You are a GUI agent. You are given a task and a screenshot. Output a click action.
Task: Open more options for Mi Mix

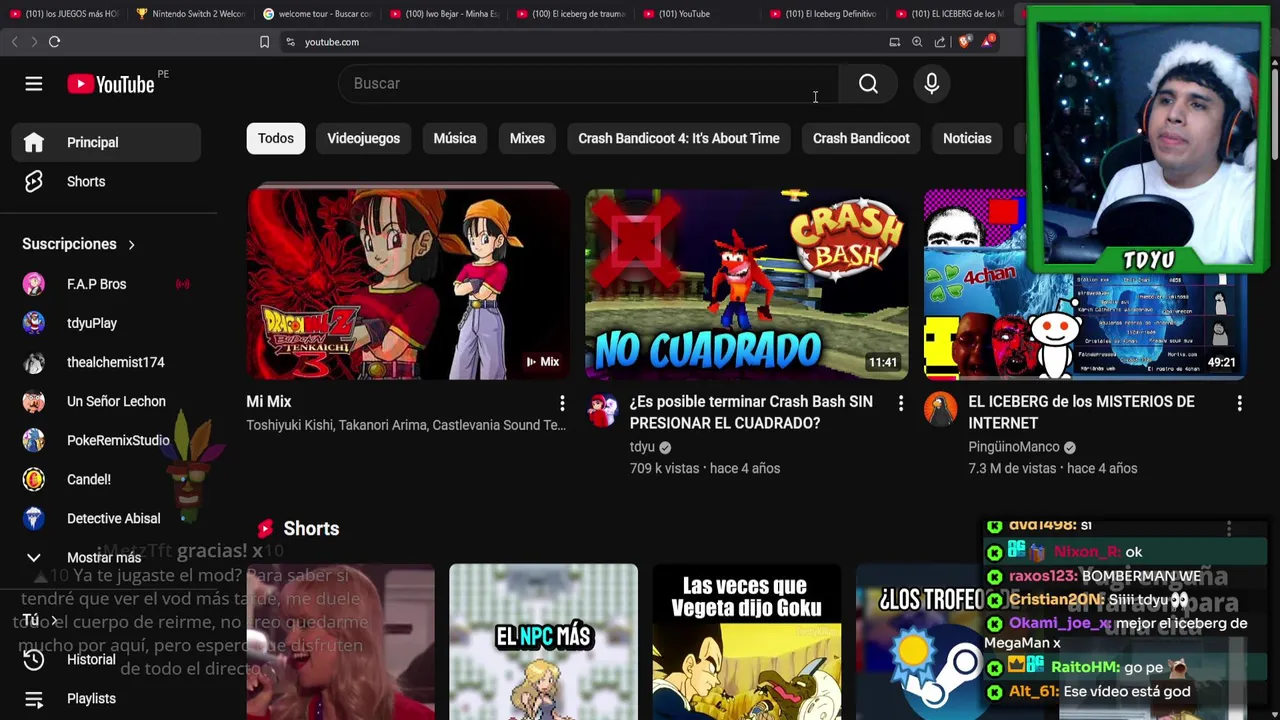point(562,403)
